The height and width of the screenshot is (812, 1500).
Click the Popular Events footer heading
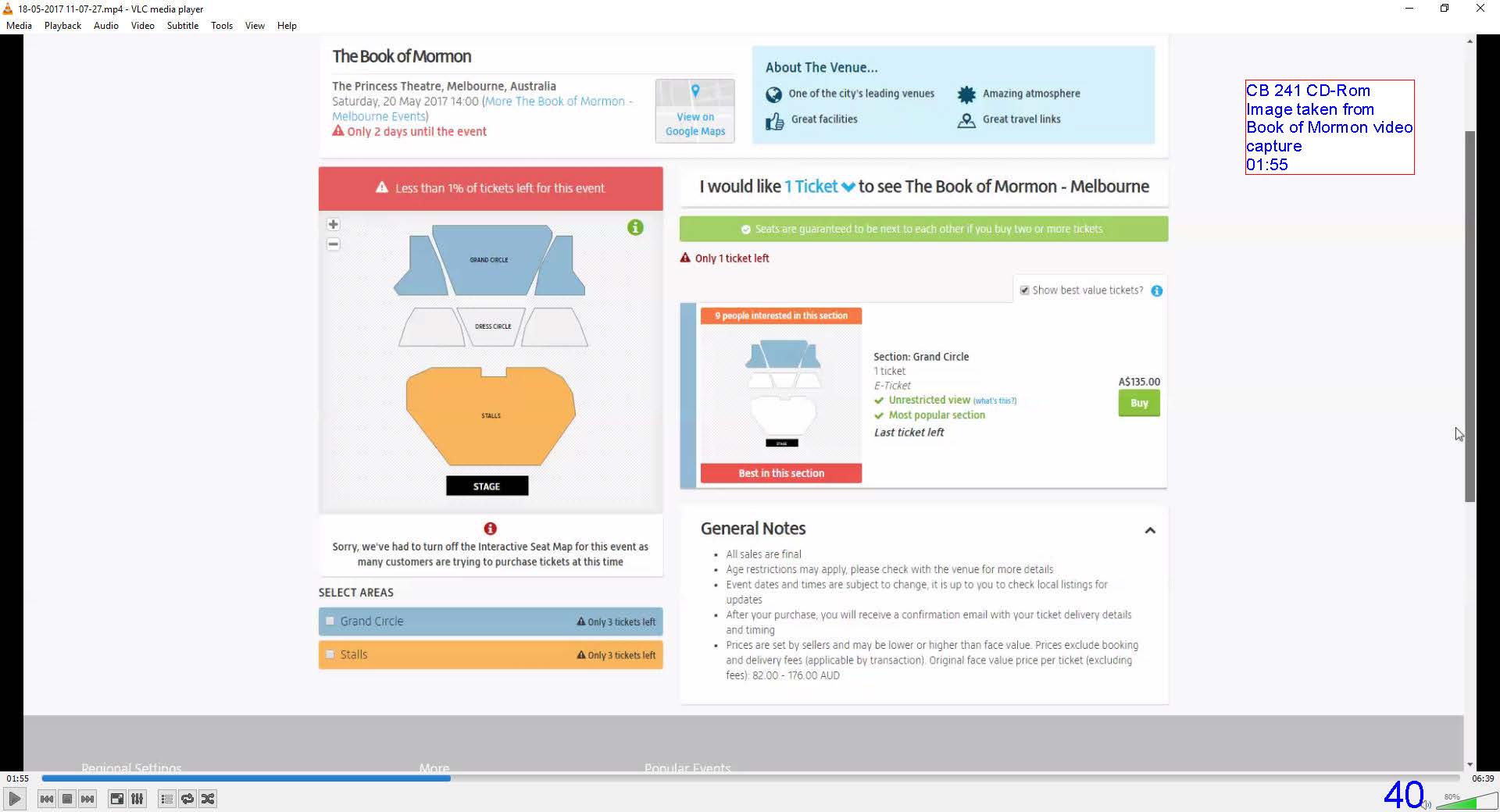point(687,768)
